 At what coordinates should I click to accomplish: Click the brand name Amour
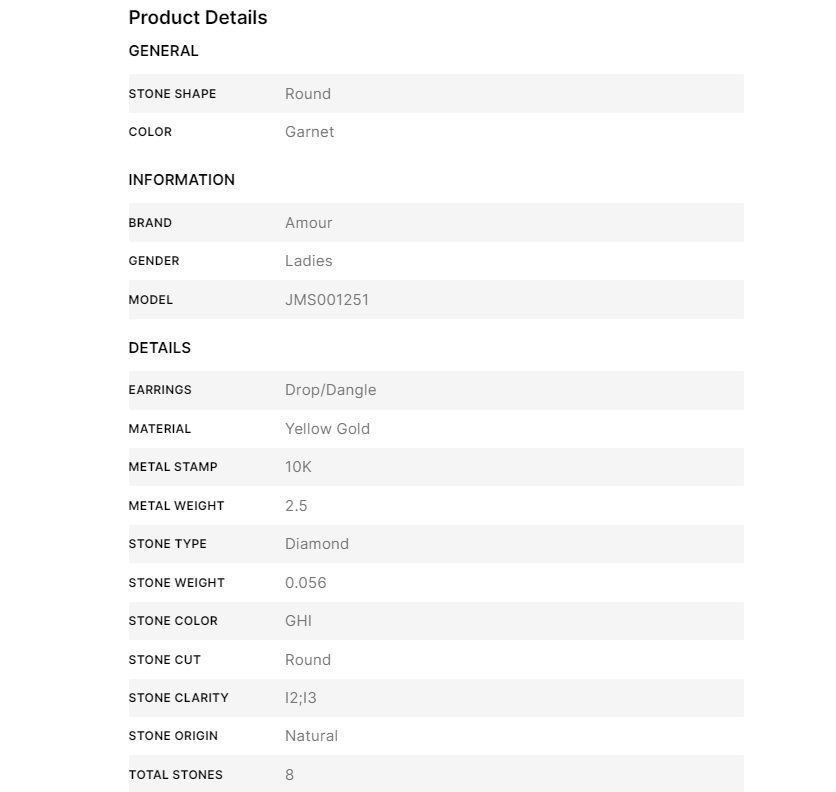coord(309,223)
